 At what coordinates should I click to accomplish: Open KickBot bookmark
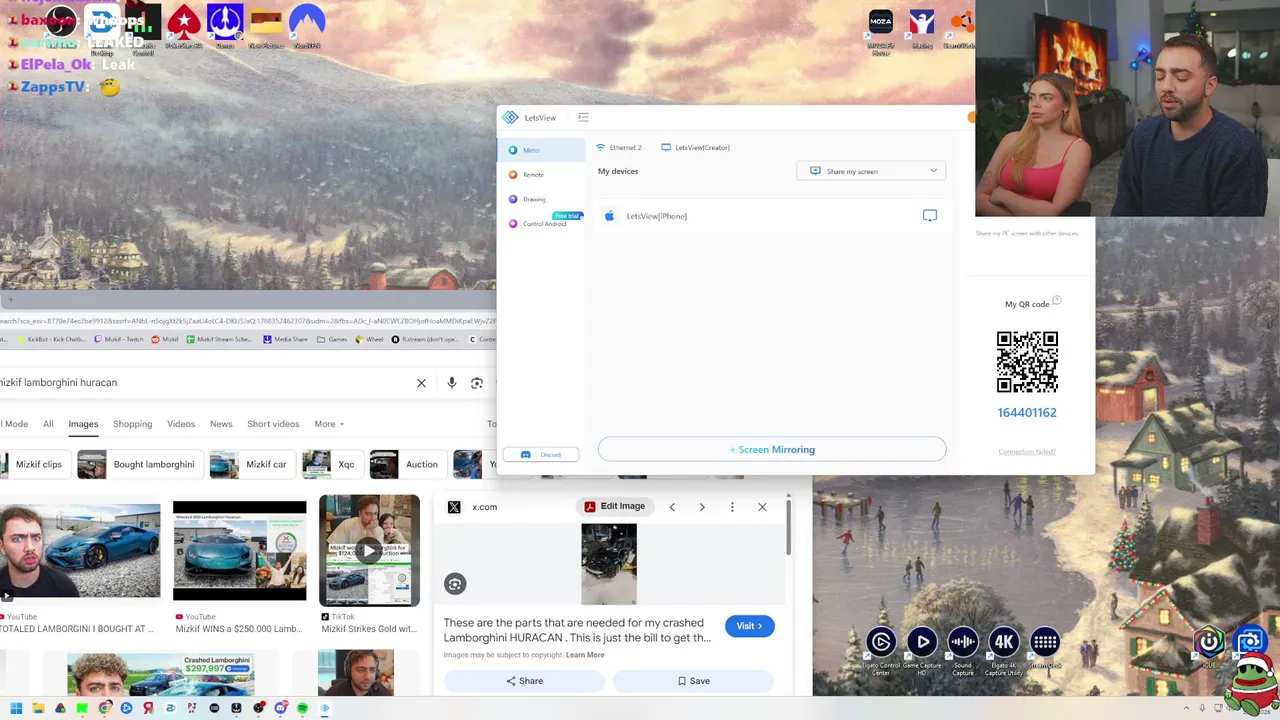(50, 339)
